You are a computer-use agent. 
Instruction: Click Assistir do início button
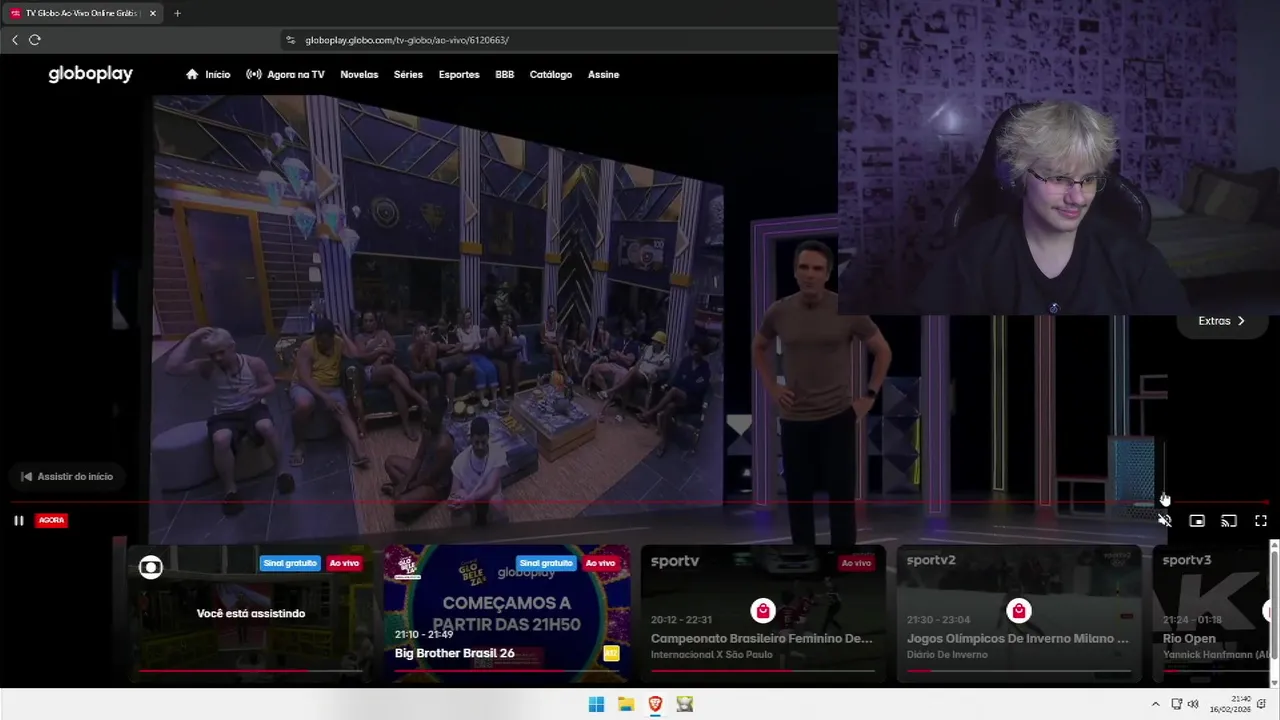coord(67,476)
